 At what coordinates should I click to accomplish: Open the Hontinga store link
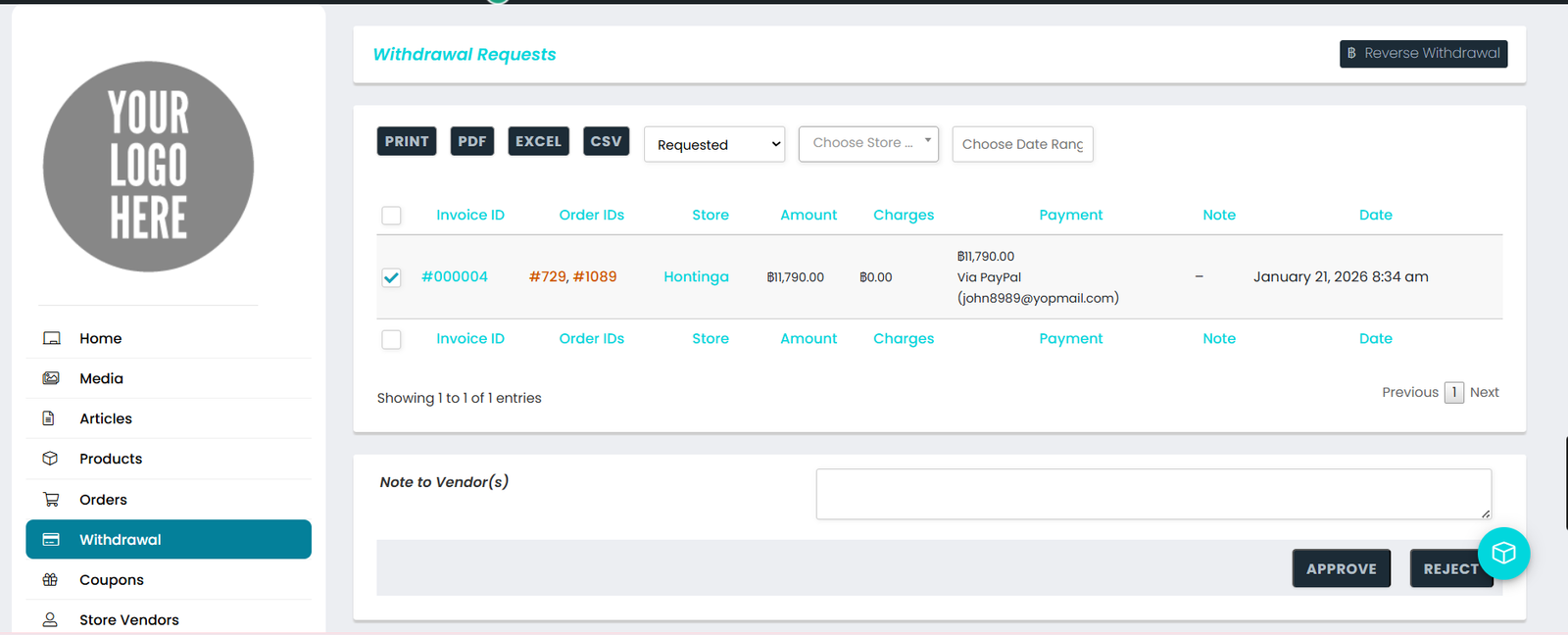(696, 277)
